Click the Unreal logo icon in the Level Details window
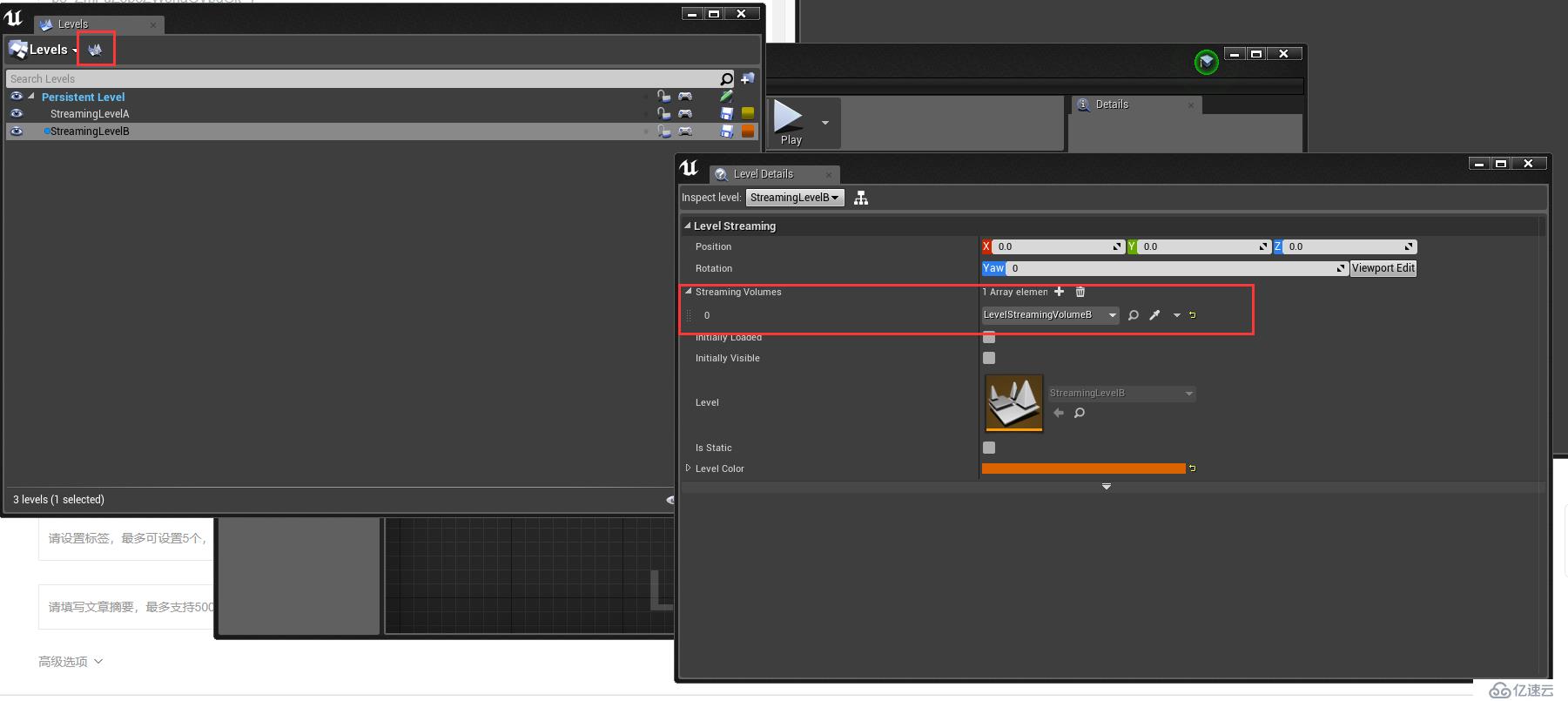 pyautogui.click(x=689, y=168)
